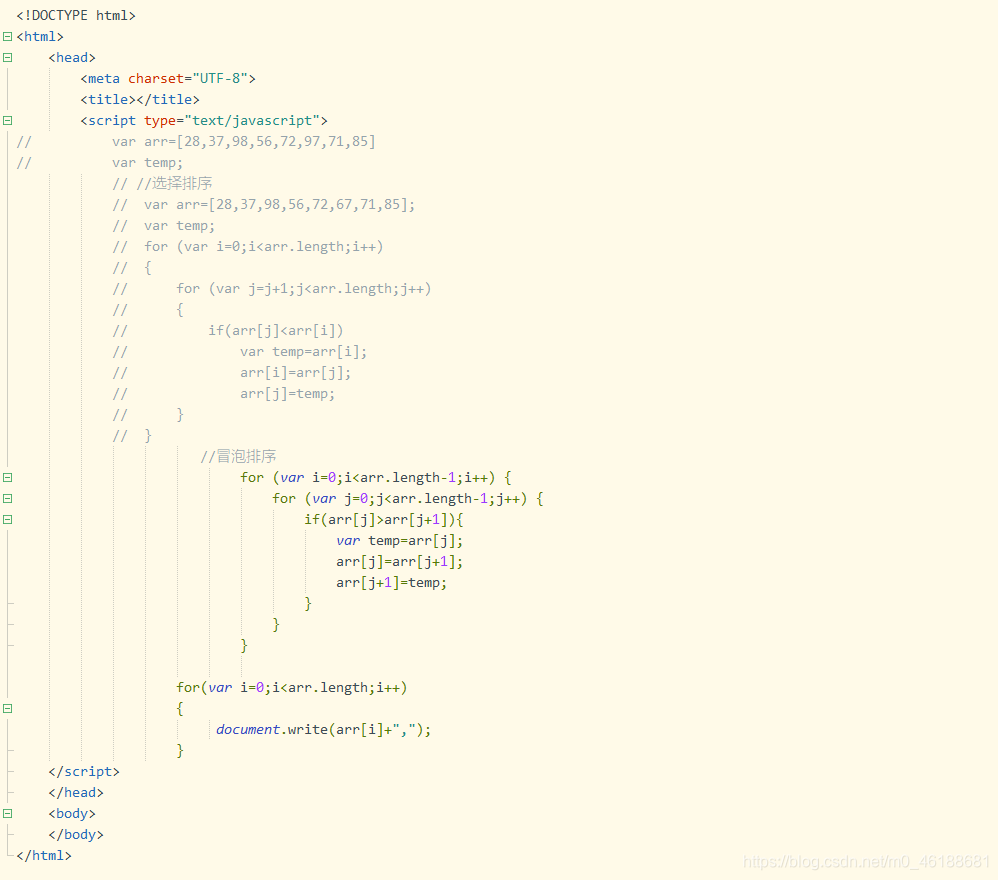Collapse the <html> tag fold marker

coord(8,37)
